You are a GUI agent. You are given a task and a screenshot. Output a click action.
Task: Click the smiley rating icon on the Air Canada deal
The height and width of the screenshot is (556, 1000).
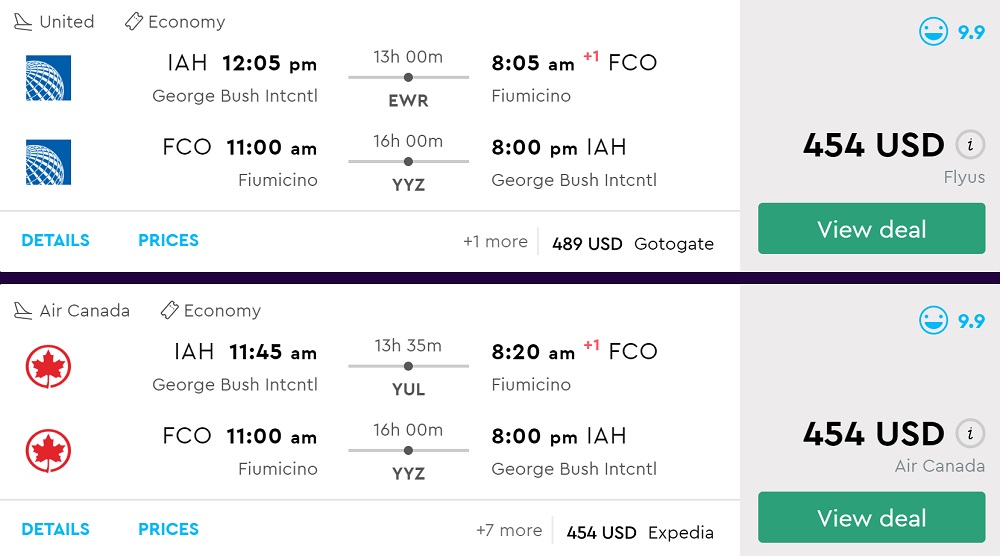(x=933, y=321)
